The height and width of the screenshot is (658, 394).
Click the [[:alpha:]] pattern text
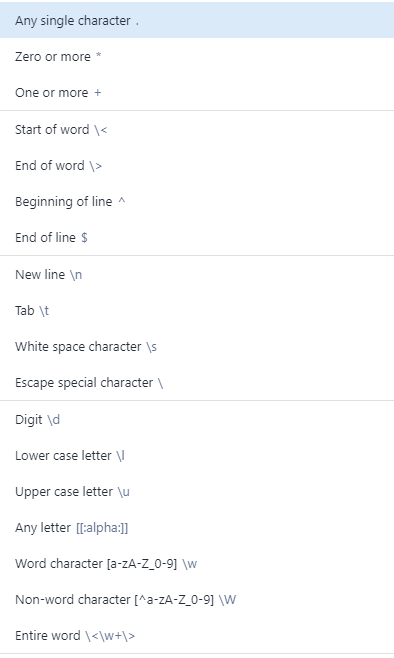(x=102, y=528)
